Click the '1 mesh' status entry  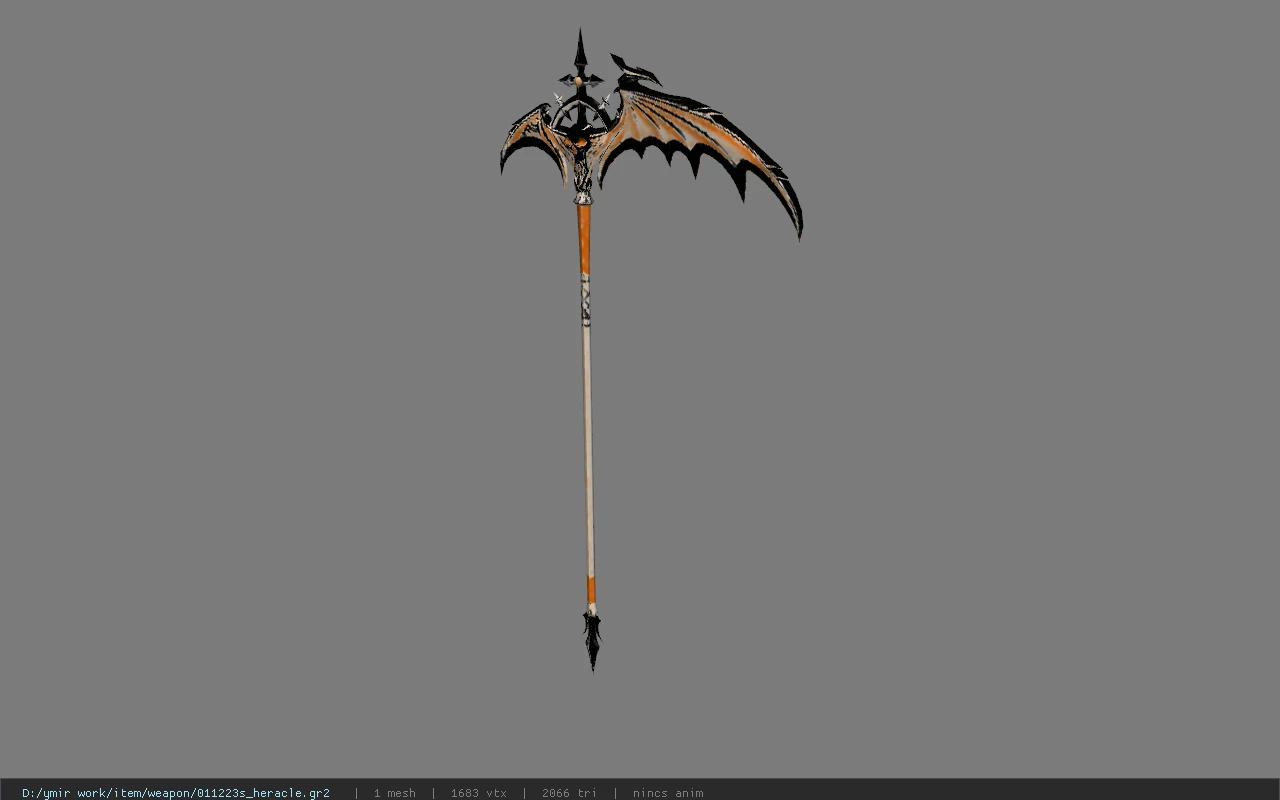[x=394, y=793]
